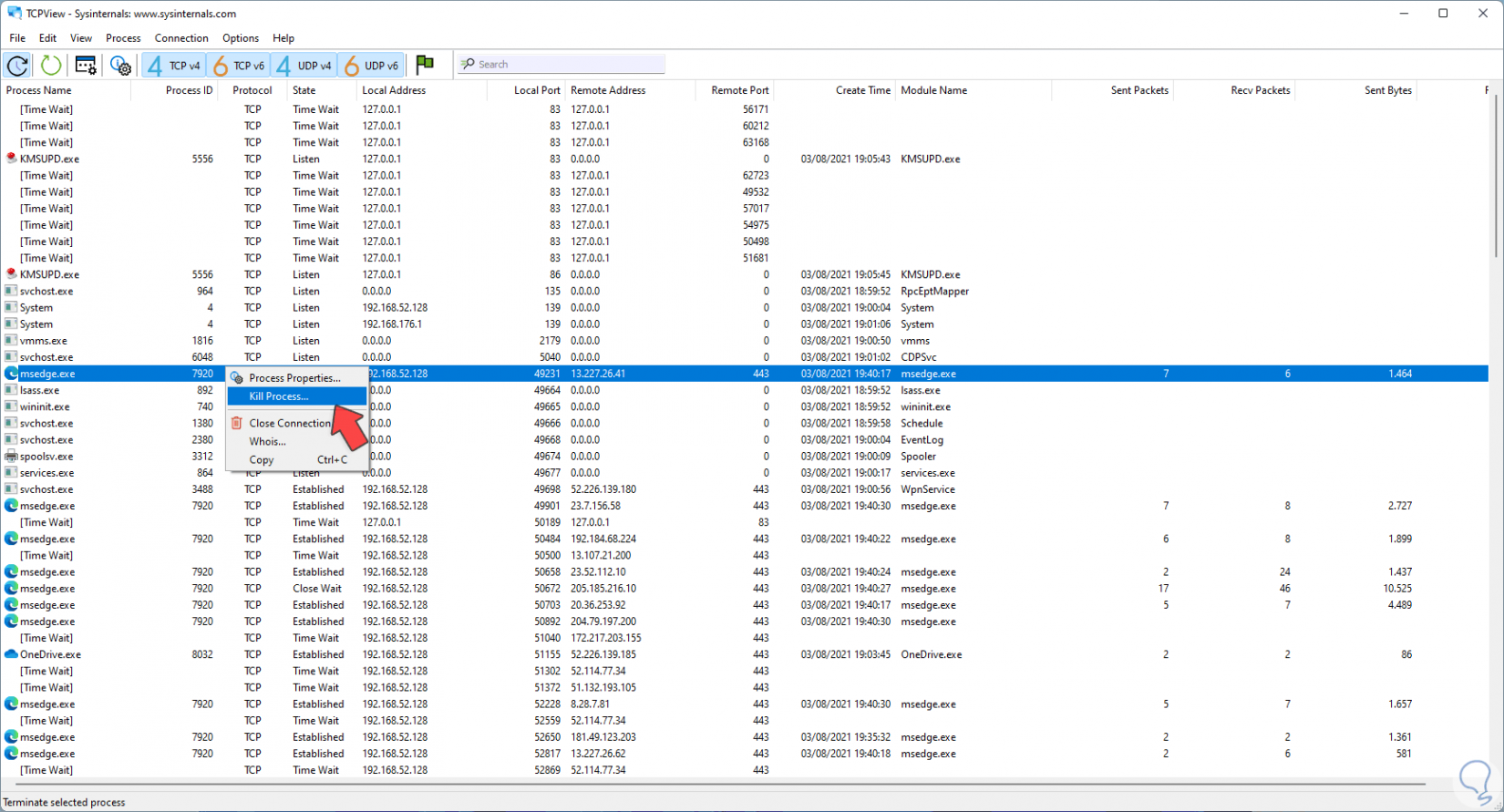The image size is (1504, 812).
Task: Click the svchost.exe icon in the CDPSvc row
Action: (11, 357)
